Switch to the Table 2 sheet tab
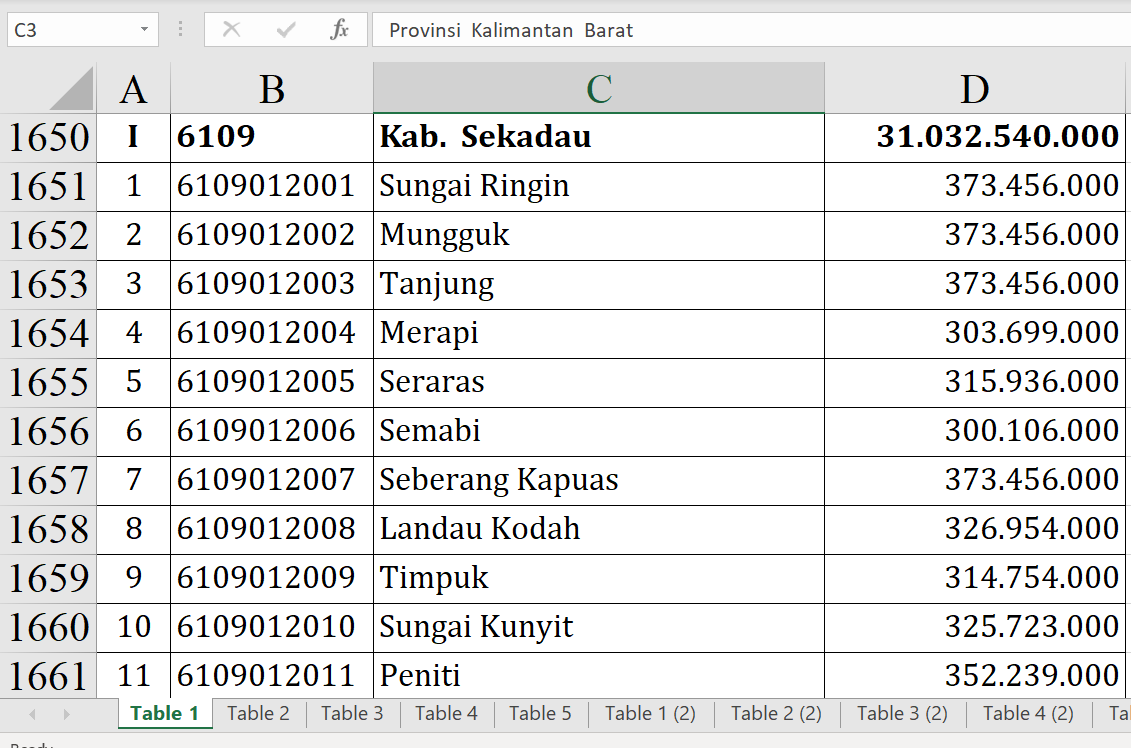 click(x=258, y=713)
